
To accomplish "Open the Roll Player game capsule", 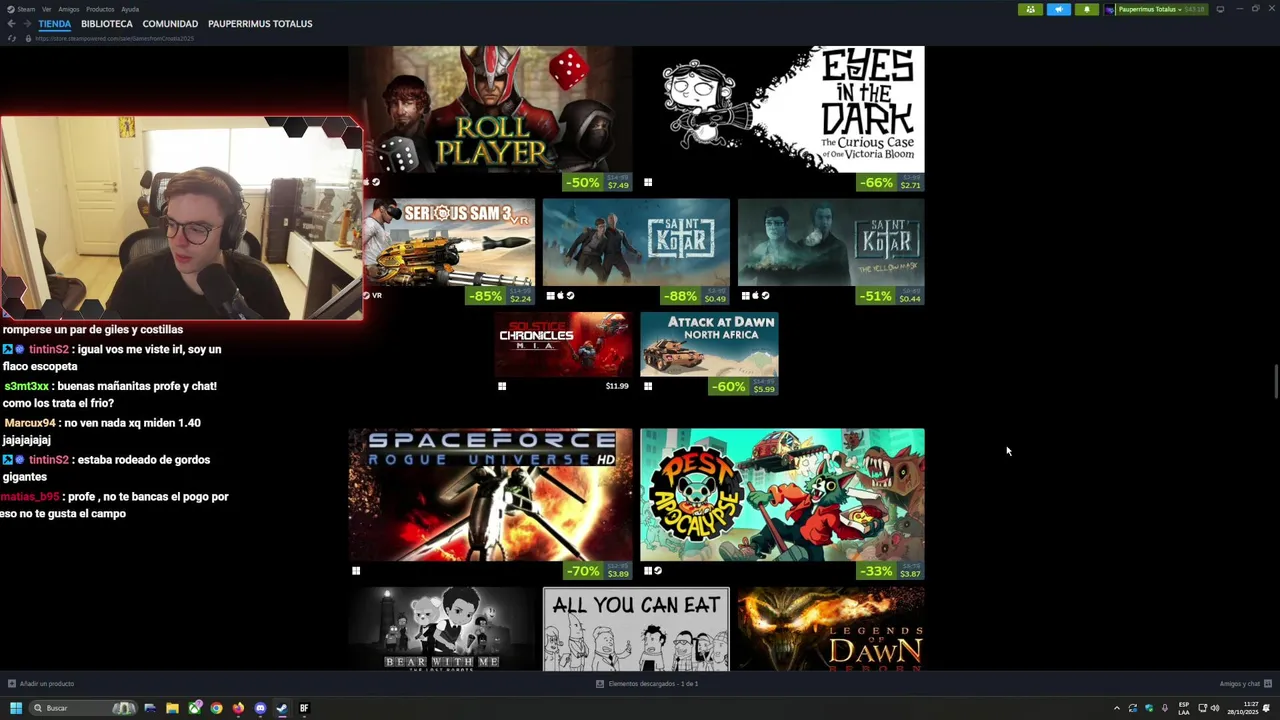I will [490, 109].
